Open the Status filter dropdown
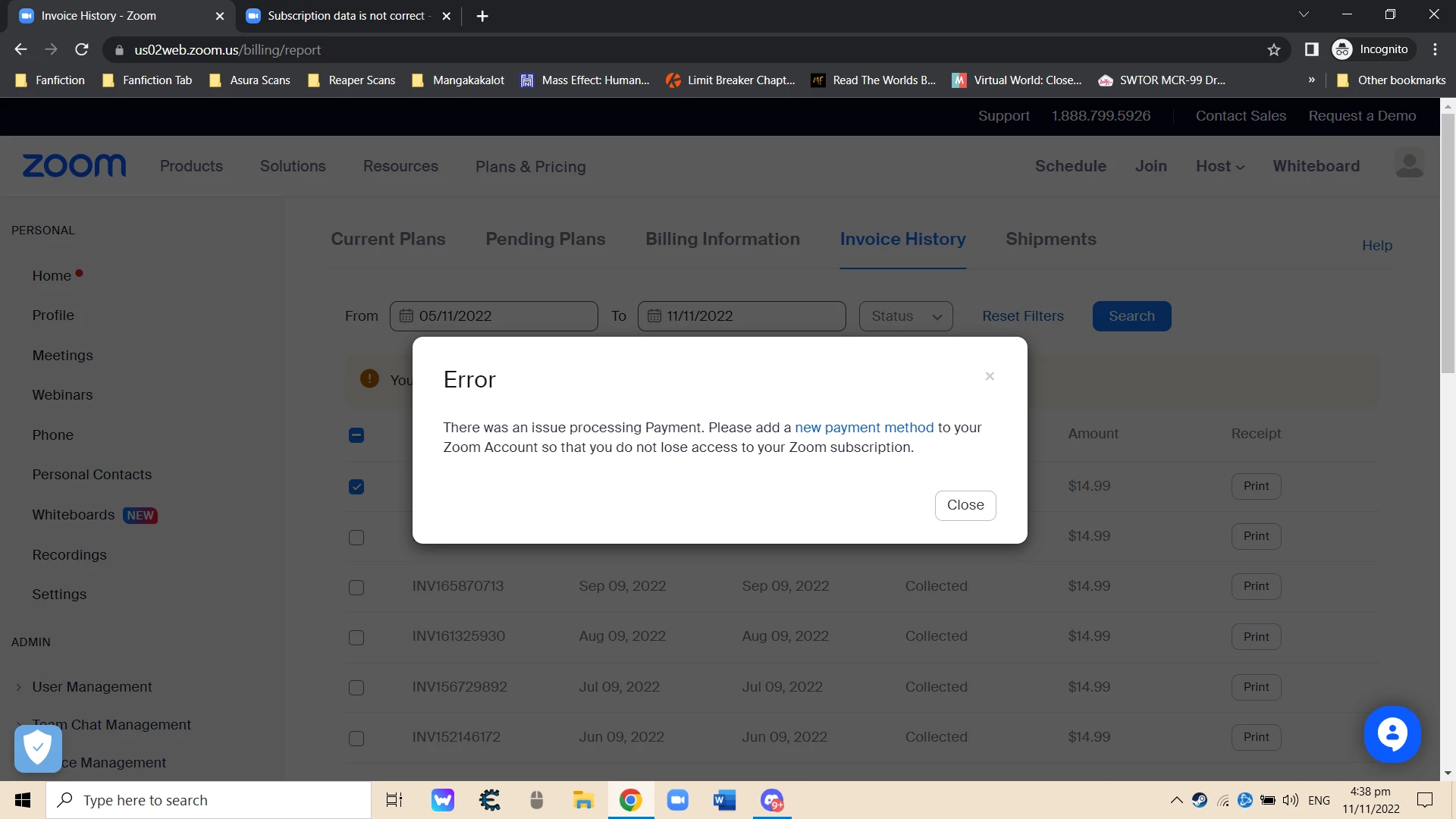 905,316
